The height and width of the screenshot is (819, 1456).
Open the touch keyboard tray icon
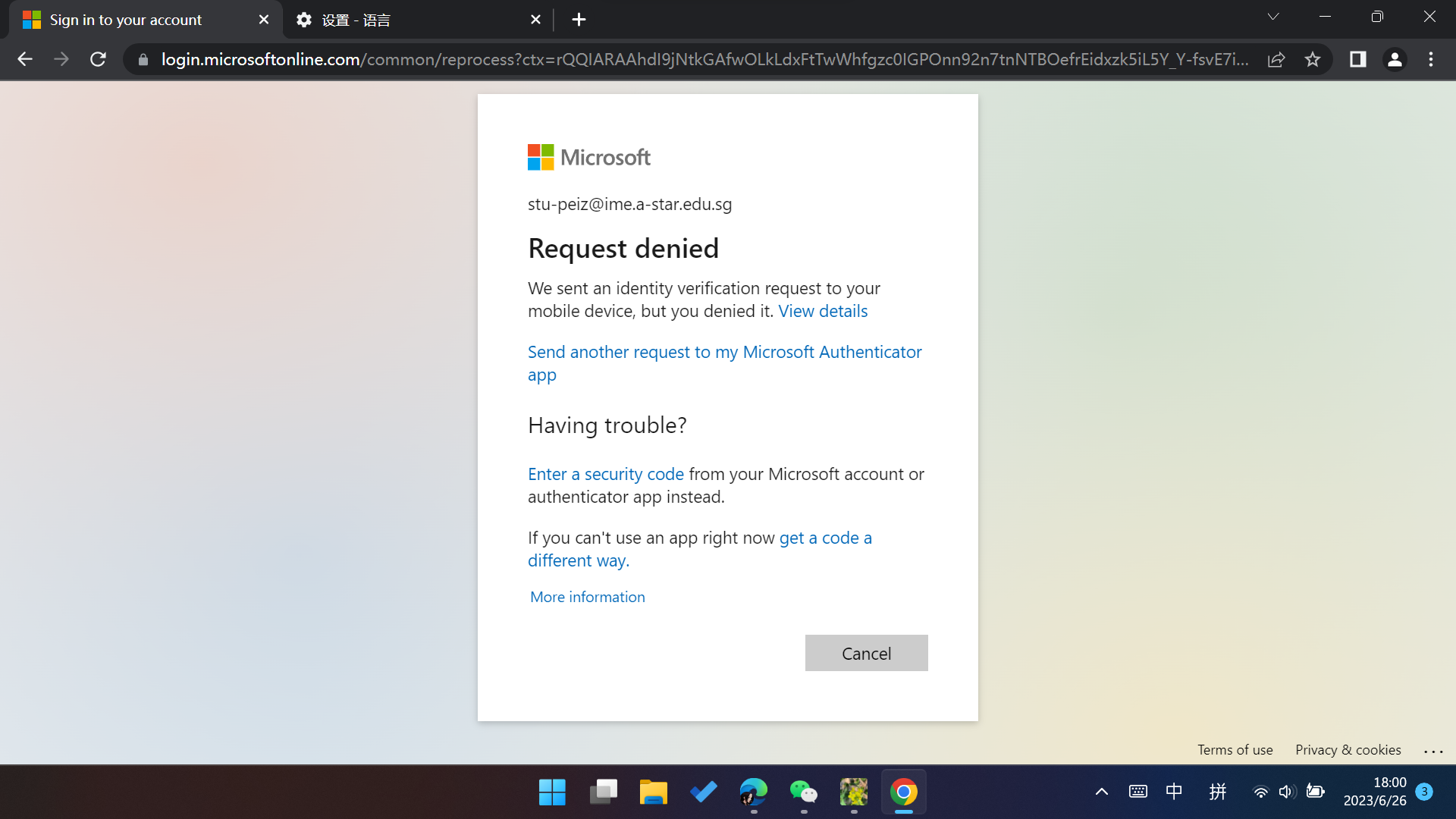[1138, 792]
